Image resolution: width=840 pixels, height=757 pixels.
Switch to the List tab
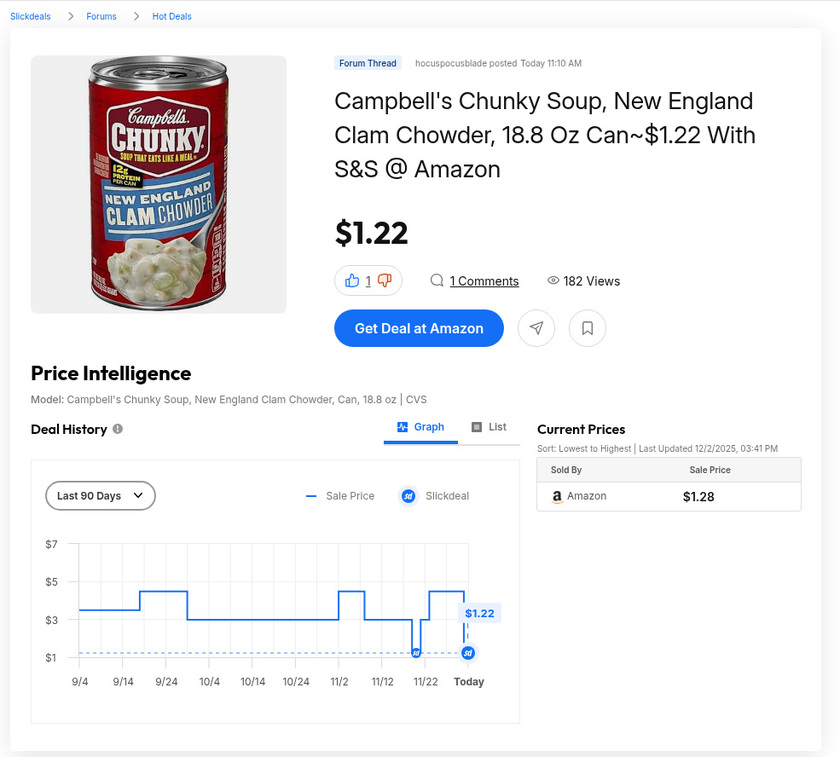[489, 427]
